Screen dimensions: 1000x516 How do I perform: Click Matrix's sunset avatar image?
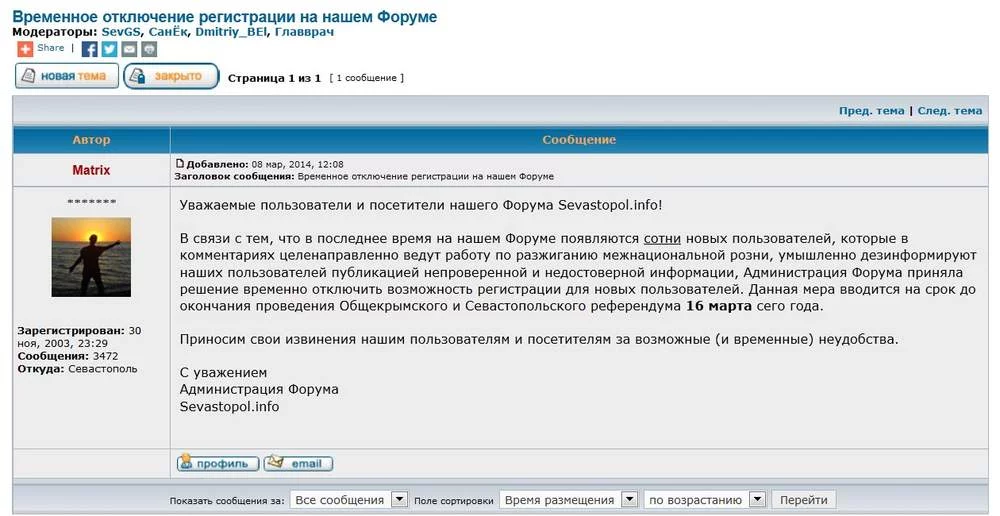[x=91, y=257]
